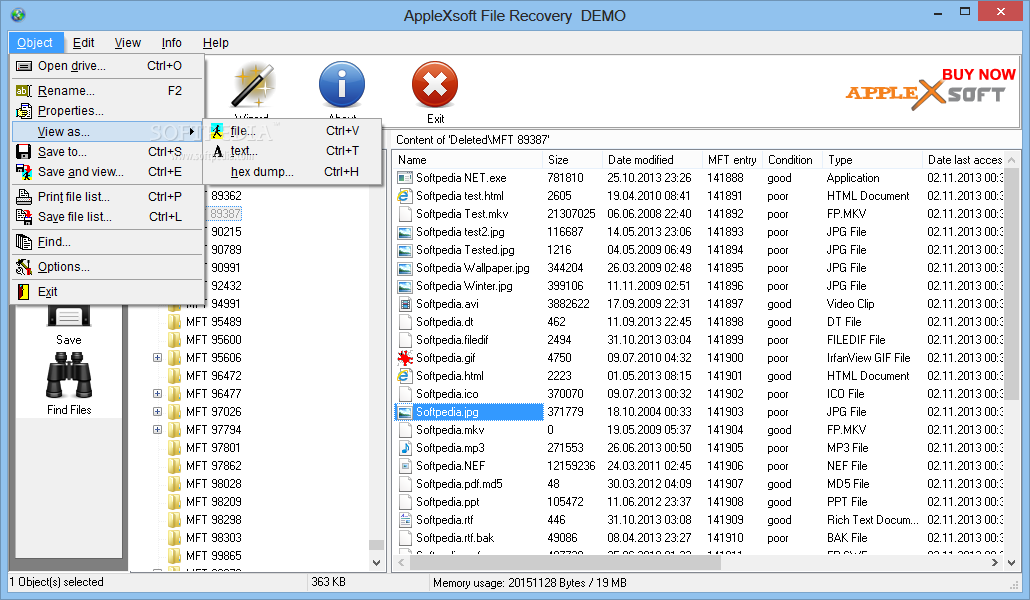Viewport: 1030px width, 600px height.
Task: Click the file list scroll right arrow
Action: point(995,563)
